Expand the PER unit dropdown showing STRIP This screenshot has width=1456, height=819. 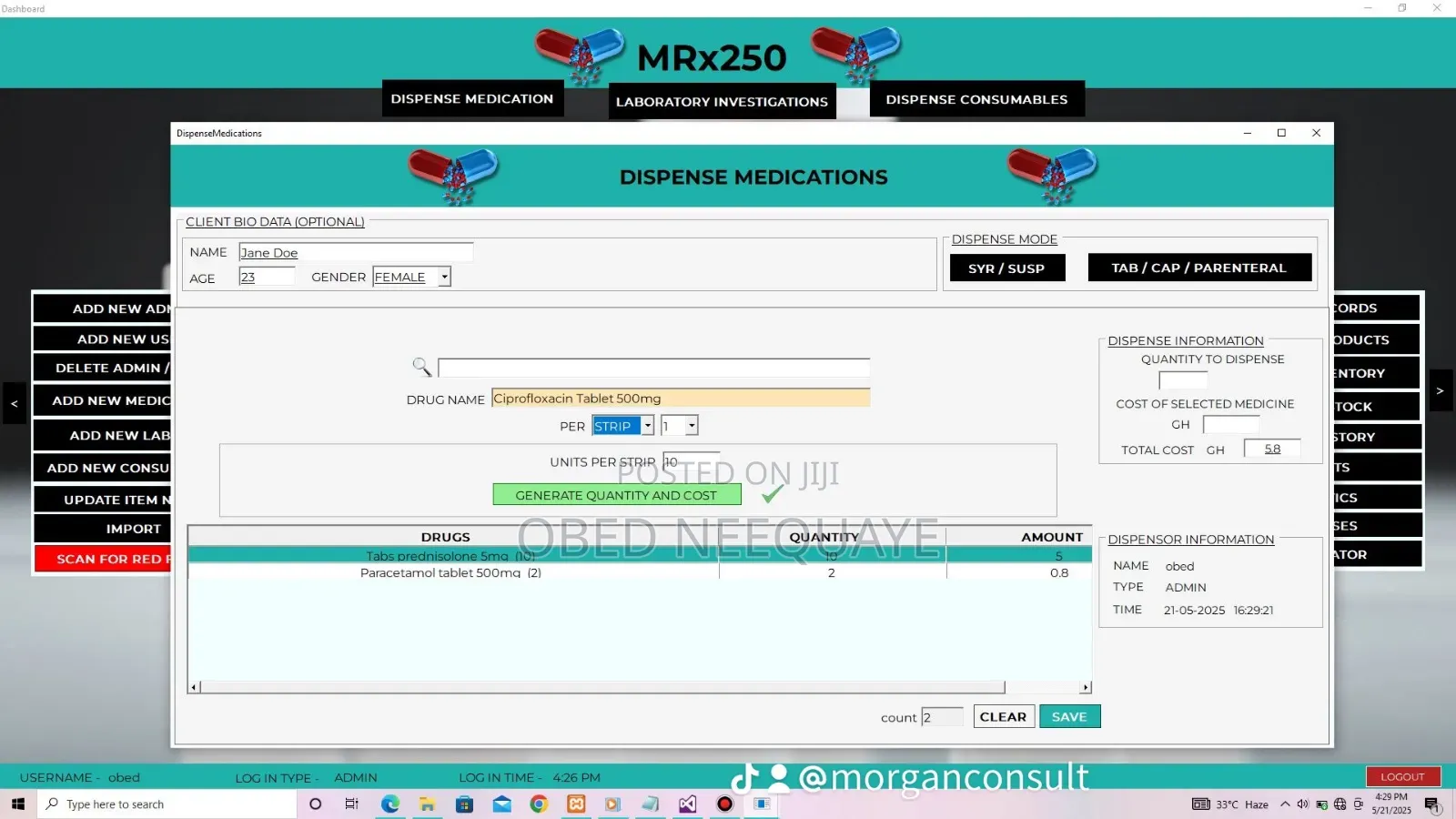tap(647, 425)
